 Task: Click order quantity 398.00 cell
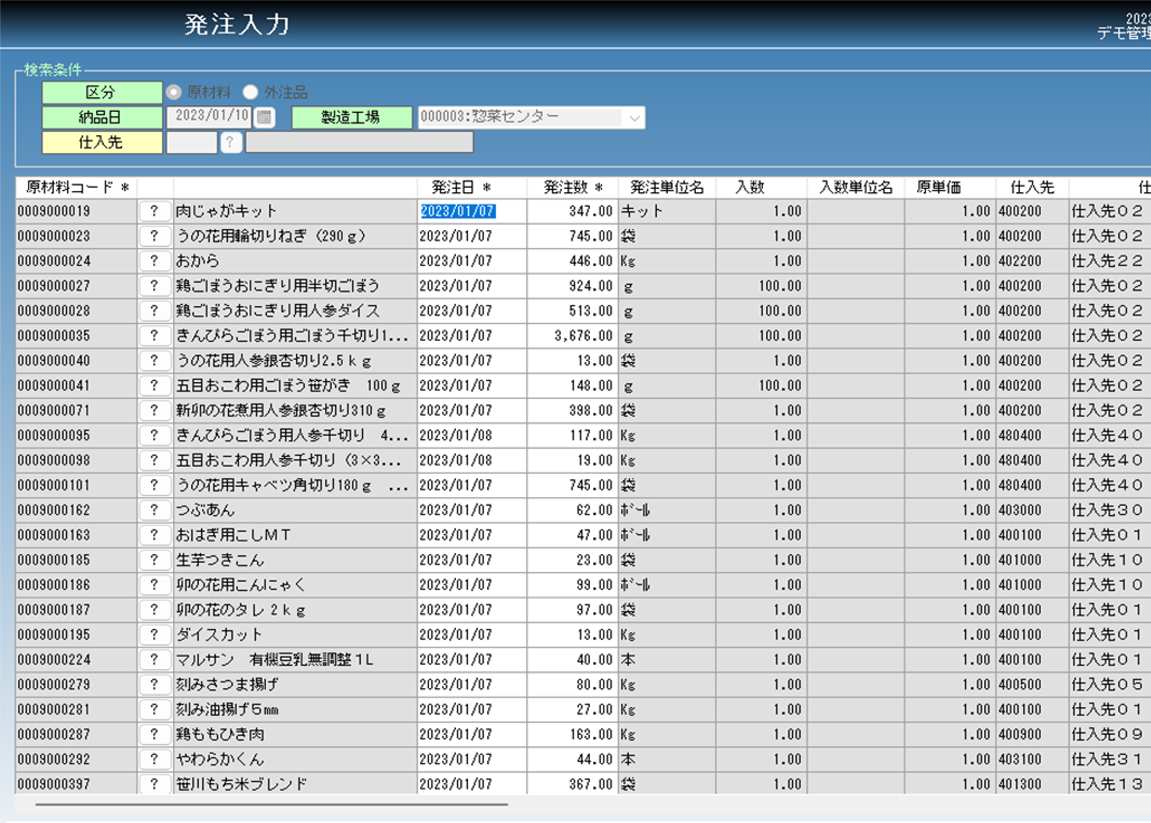pos(573,411)
